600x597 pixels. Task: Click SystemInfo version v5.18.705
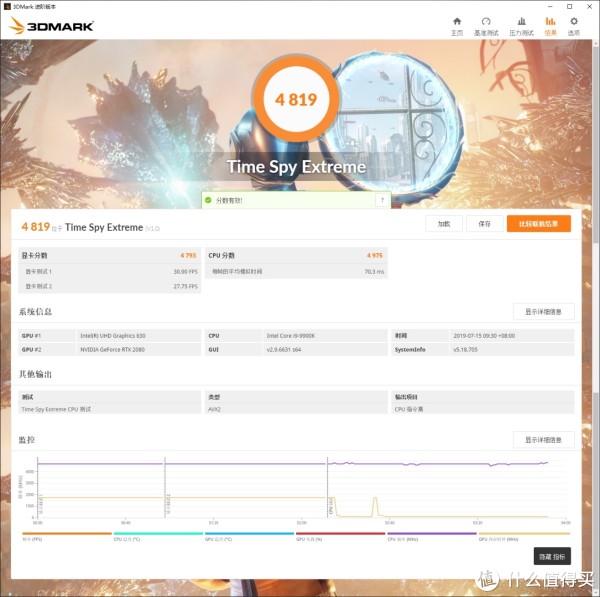coord(465,349)
